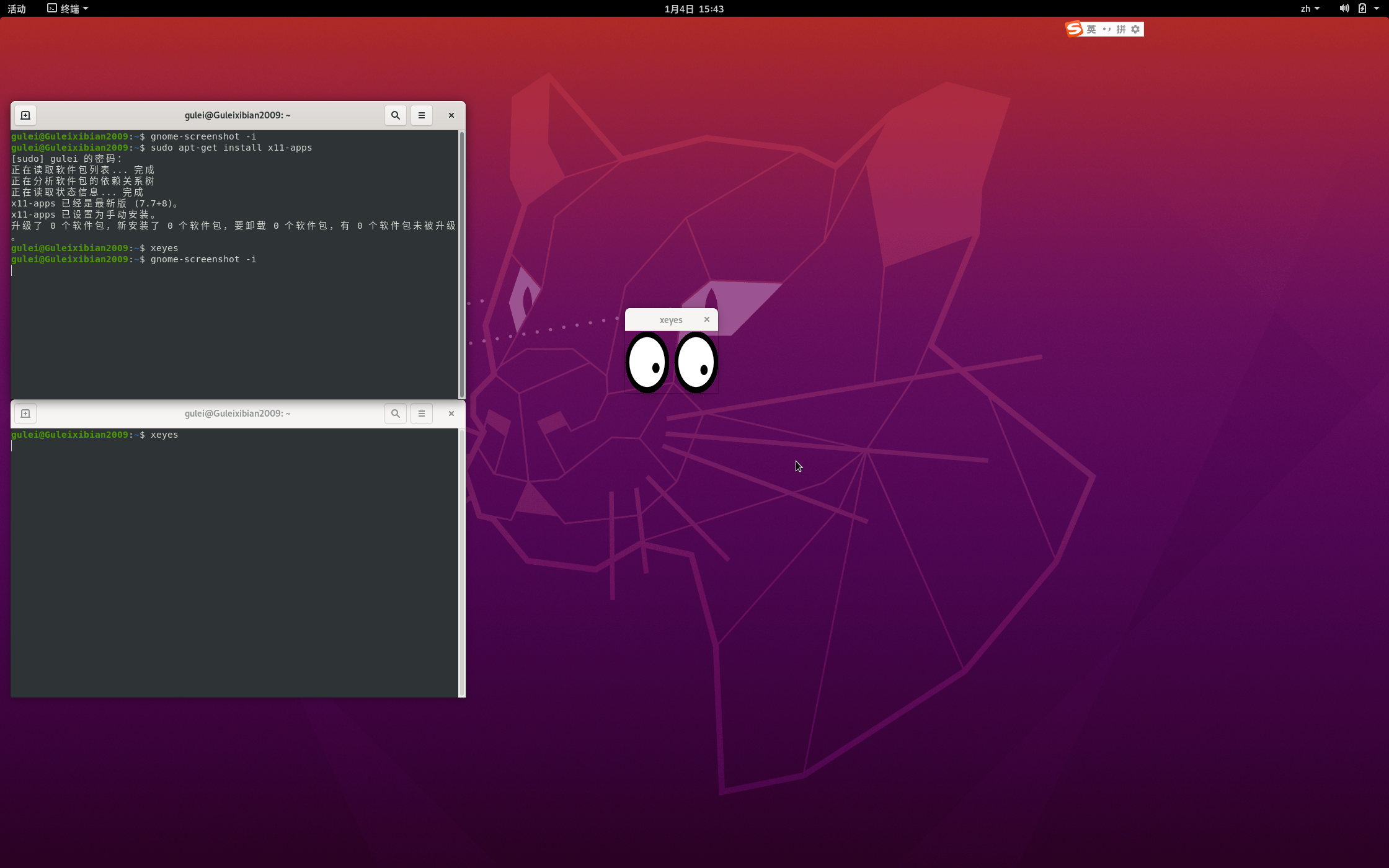Open new tab in bottom terminal
The height and width of the screenshot is (868, 1389).
pos(25,414)
